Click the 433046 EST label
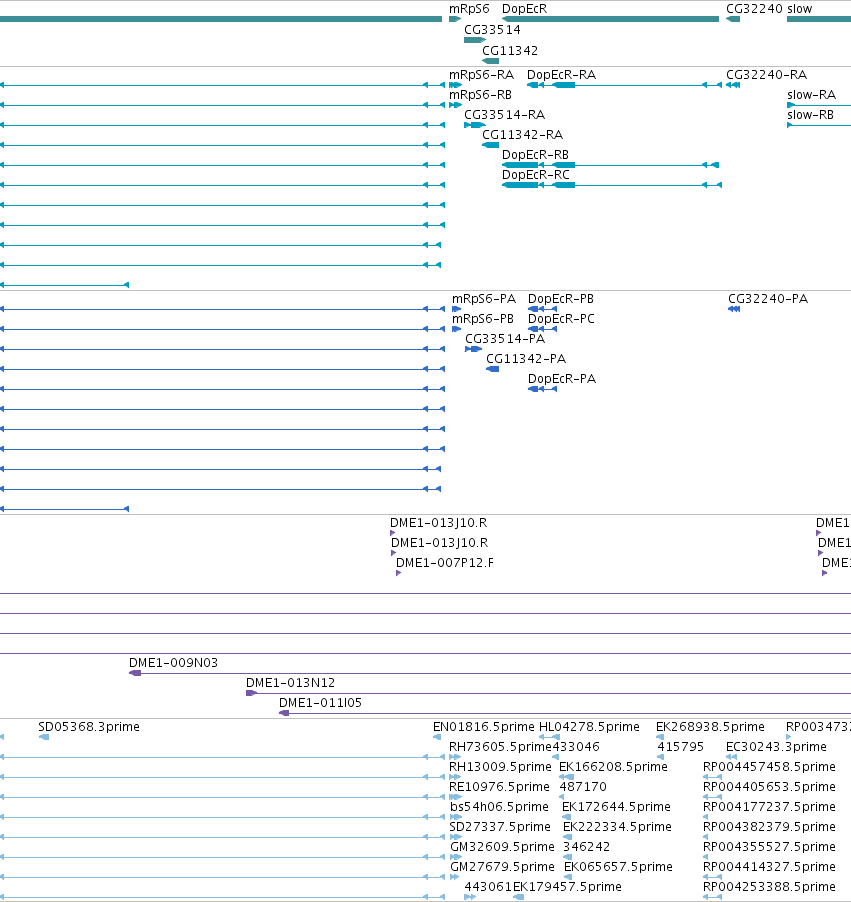Viewport: 851px width, 902px height. coord(575,747)
